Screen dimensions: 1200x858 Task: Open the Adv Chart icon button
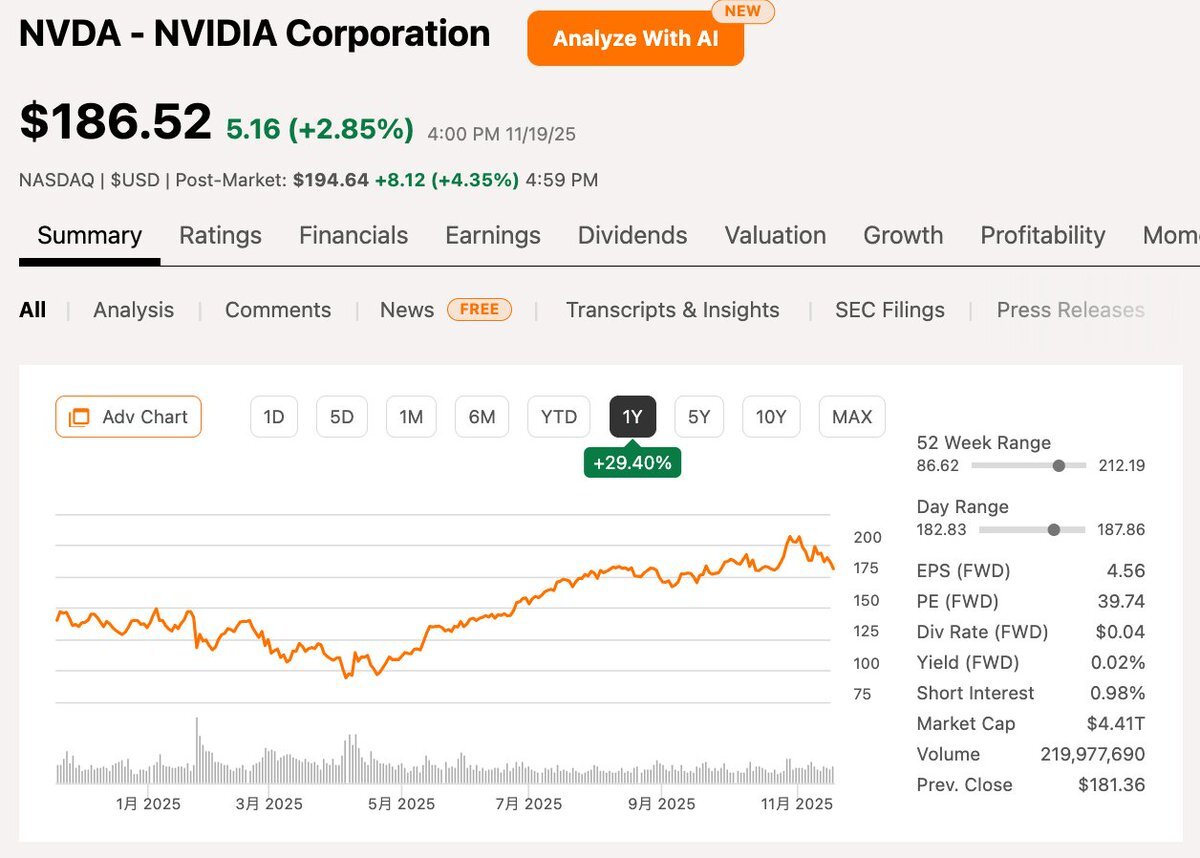coord(128,417)
